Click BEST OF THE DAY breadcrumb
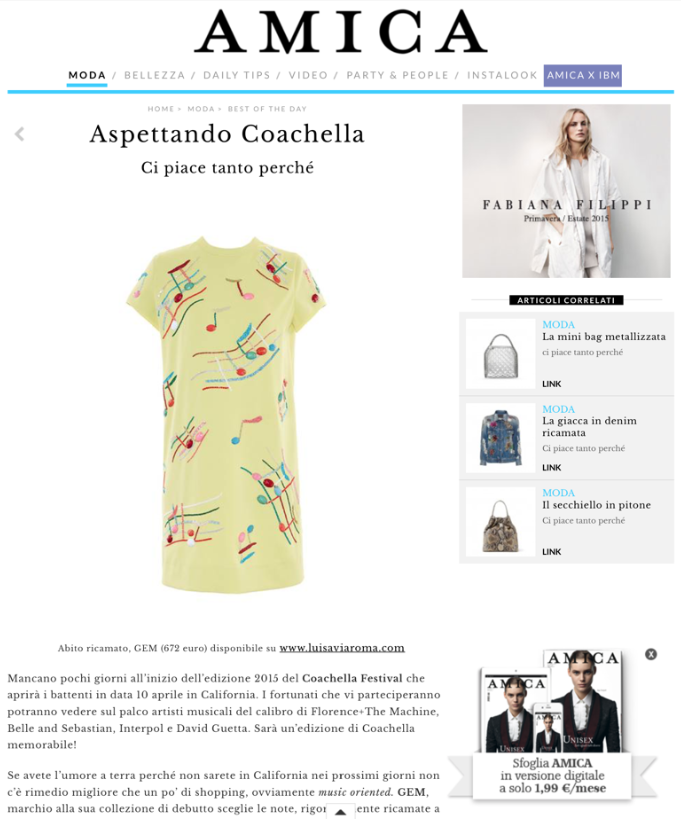 (x=267, y=109)
